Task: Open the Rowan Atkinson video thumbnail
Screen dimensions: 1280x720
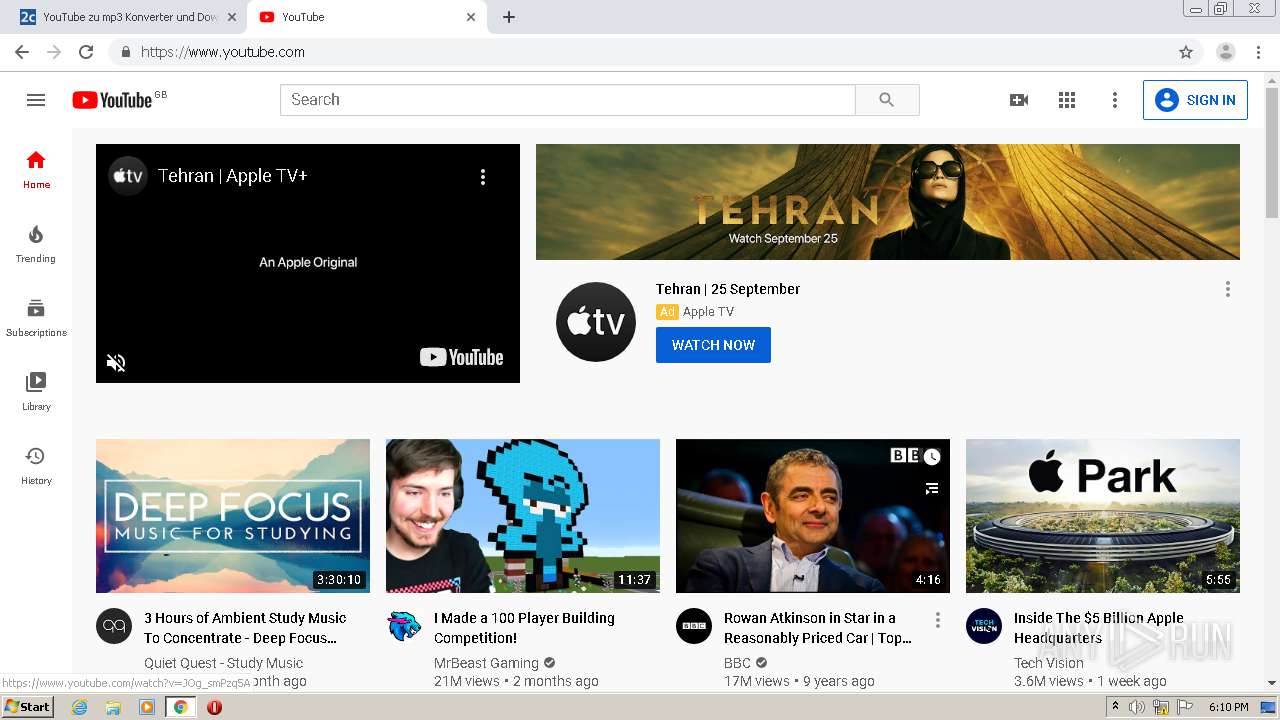Action: click(x=813, y=516)
